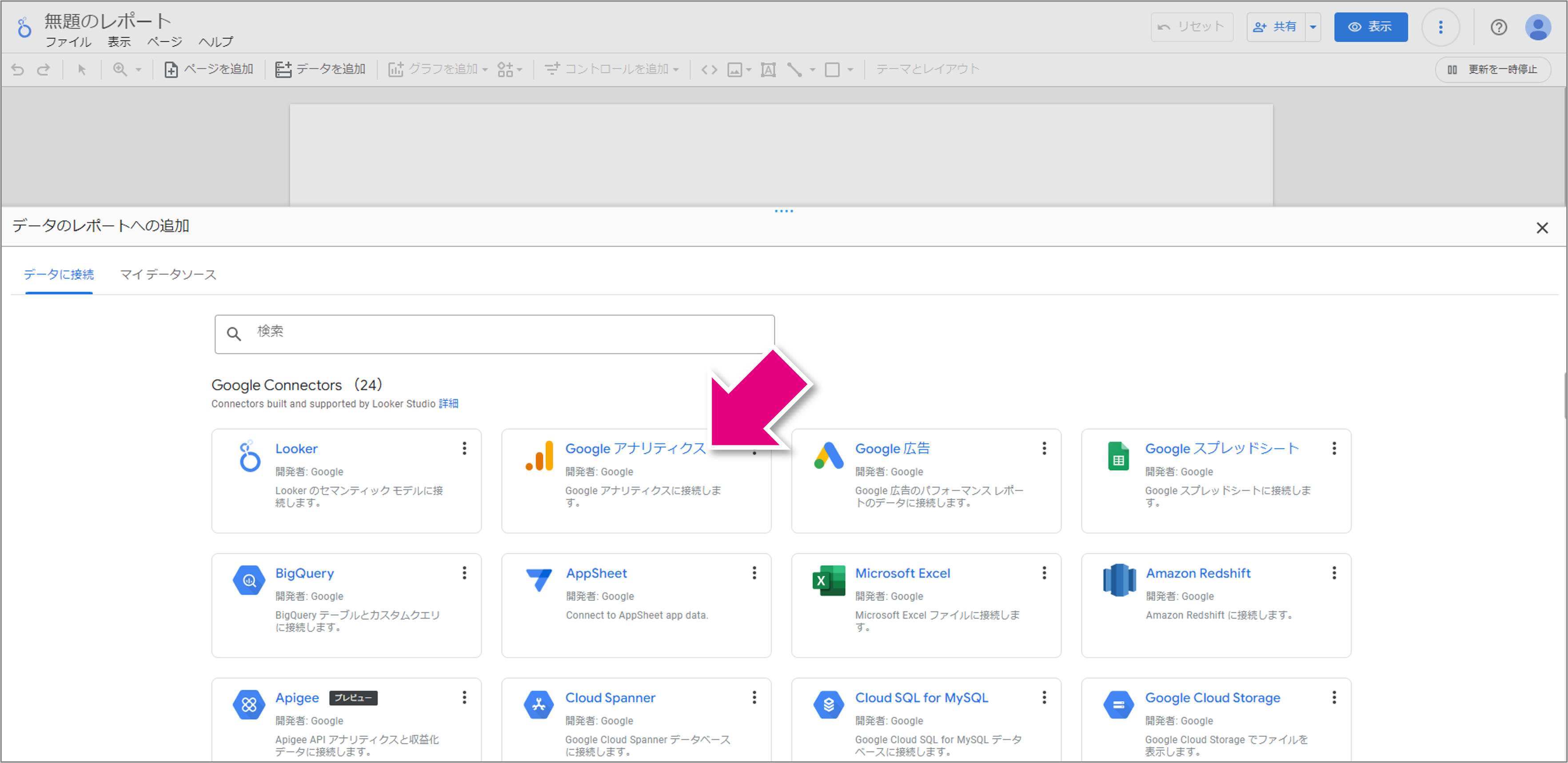The image size is (1568, 763).
Task: Click the 更新を一時停止 button
Action: (x=1492, y=69)
